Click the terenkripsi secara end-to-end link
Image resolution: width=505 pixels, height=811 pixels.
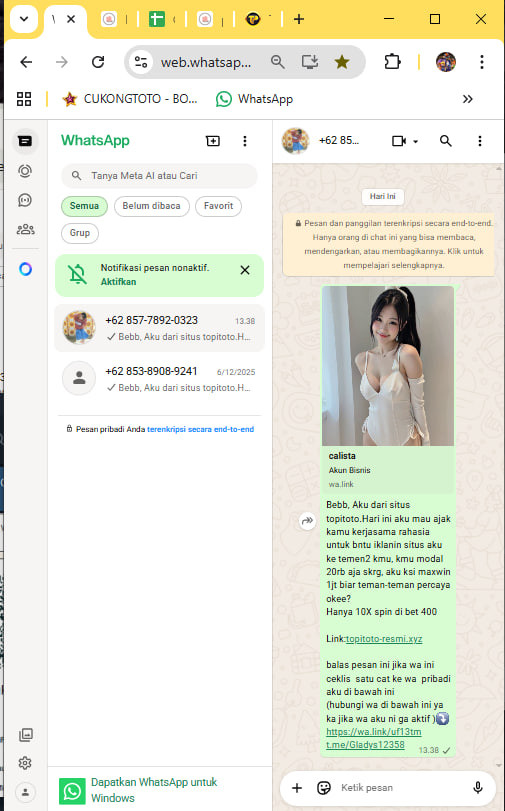[200, 429]
